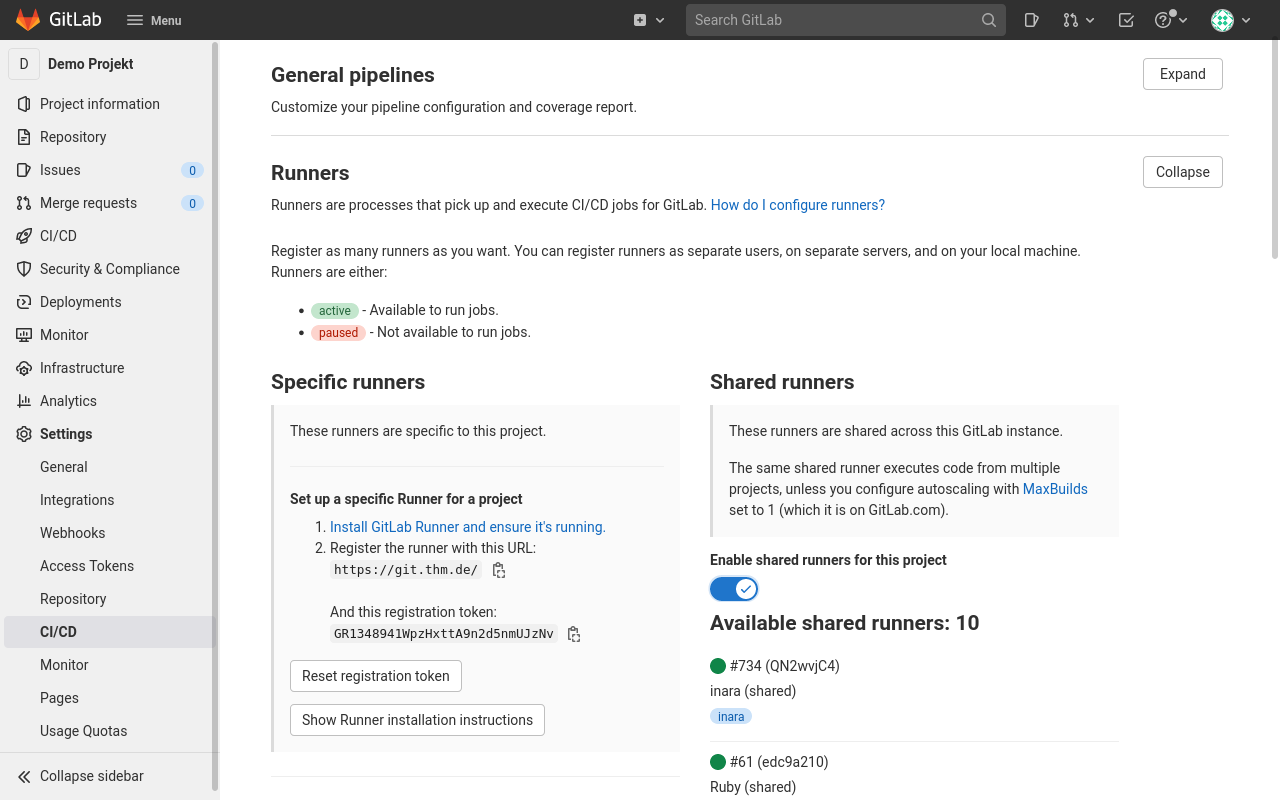Click the Project information sidebar icon

24,104
